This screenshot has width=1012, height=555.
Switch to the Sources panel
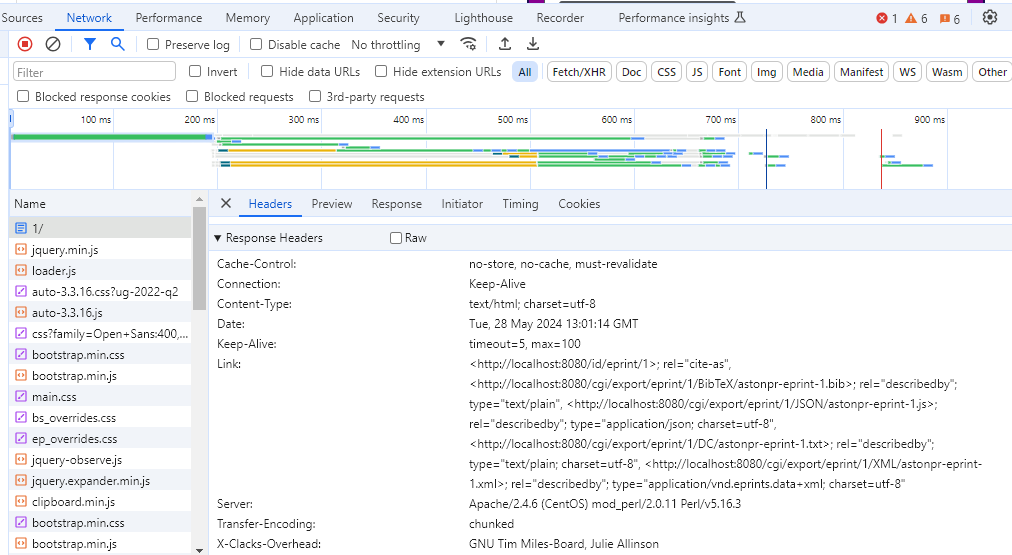(22, 18)
